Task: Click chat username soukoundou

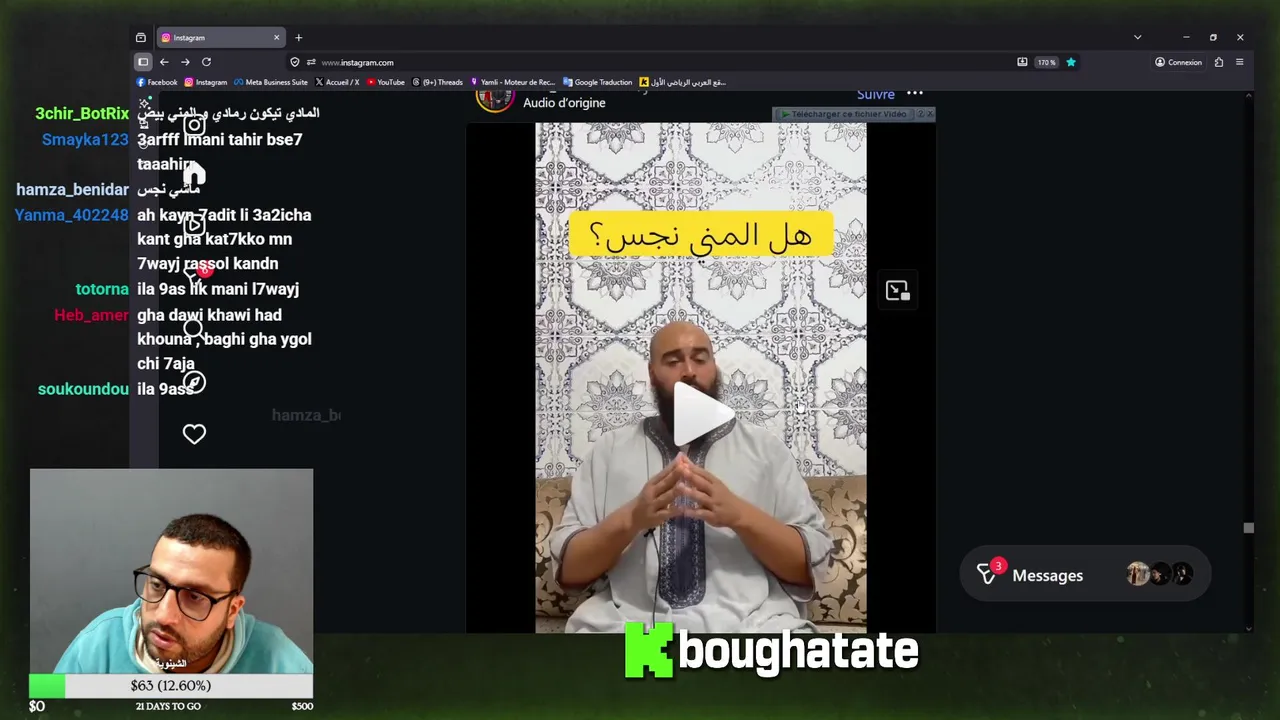Action: (83, 389)
